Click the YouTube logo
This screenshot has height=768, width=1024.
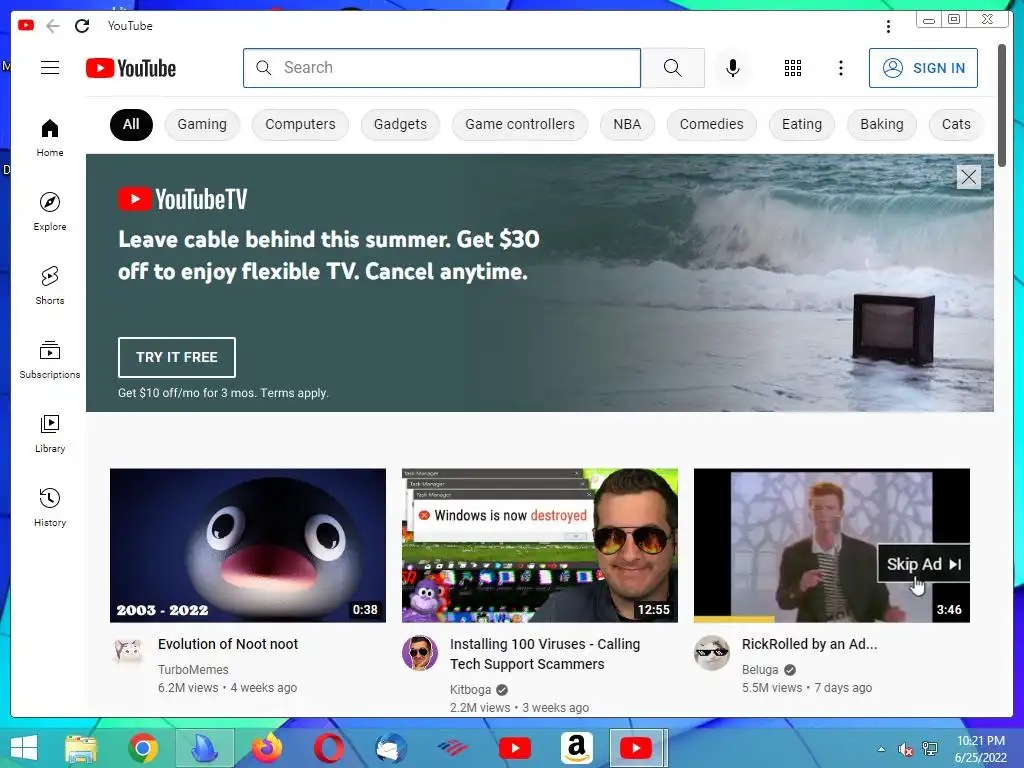pyautogui.click(x=131, y=68)
